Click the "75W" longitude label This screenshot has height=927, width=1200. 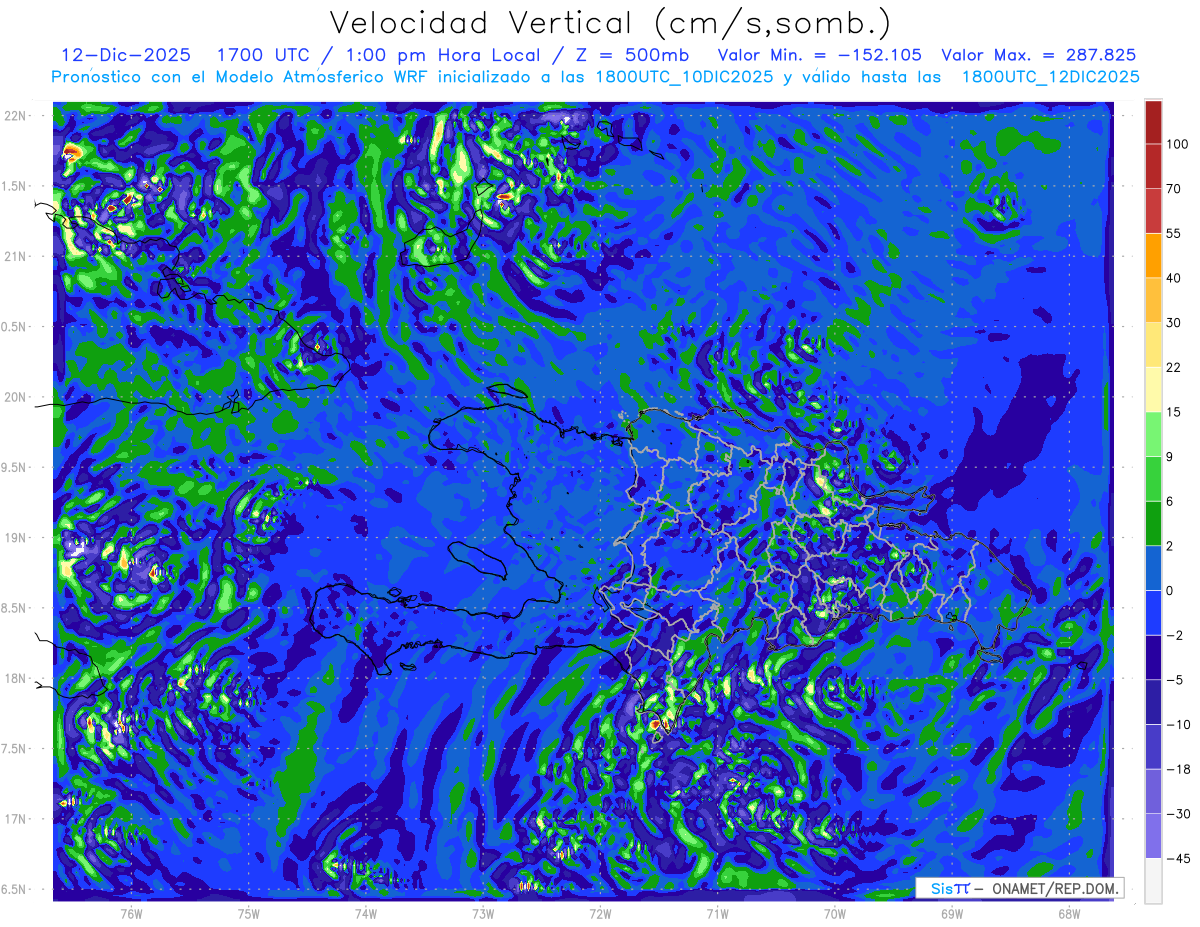pyautogui.click(x=248, y=912)
